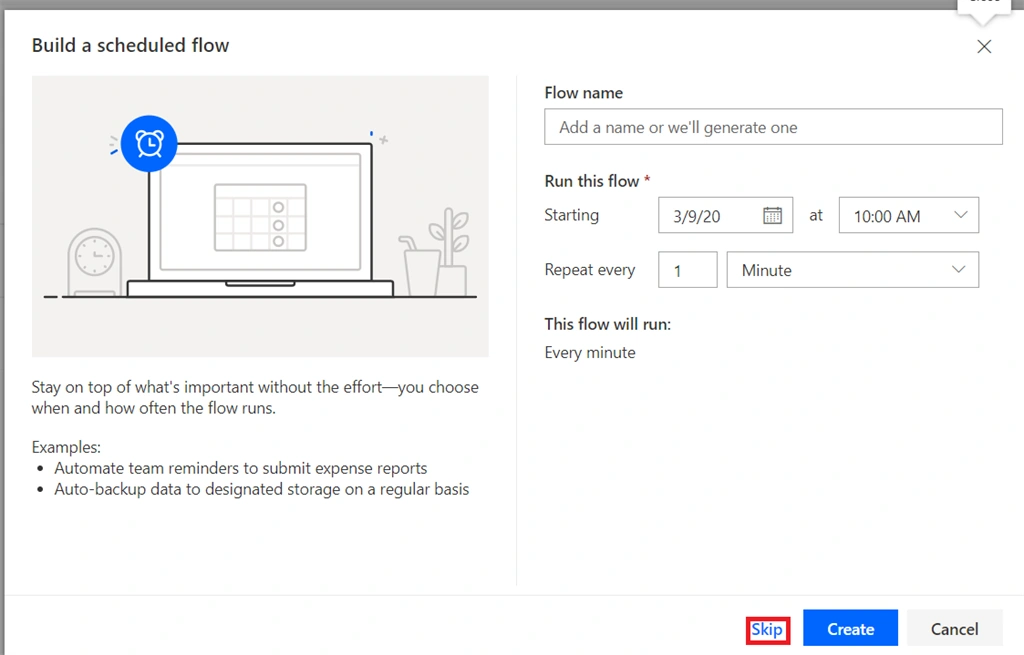Open the Minute frequency dropdown
Screen dimensions: 1024x655
tap(852, 270)
